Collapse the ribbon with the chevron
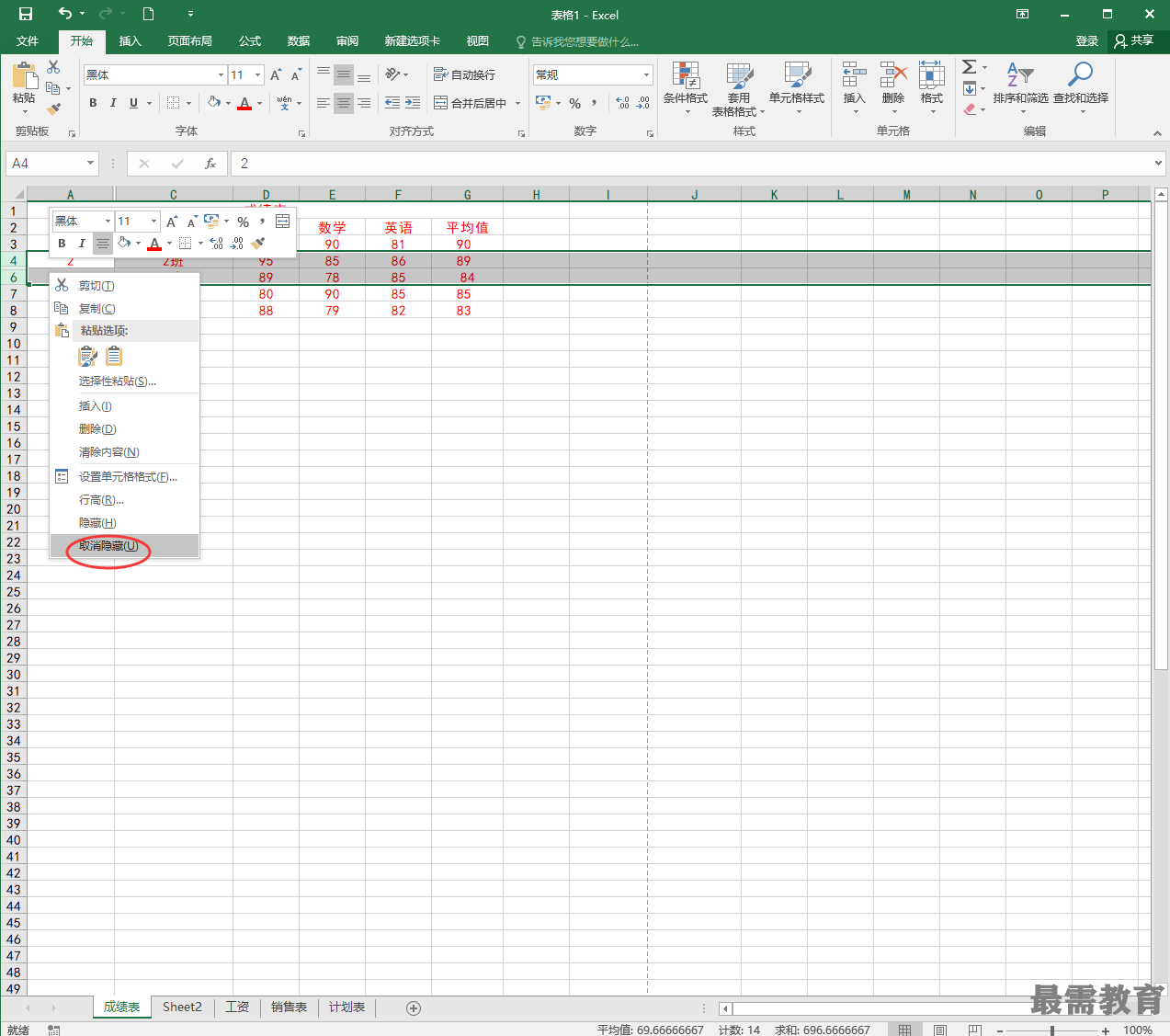The image size is (1170, 1036). (x=1157, y=133)
